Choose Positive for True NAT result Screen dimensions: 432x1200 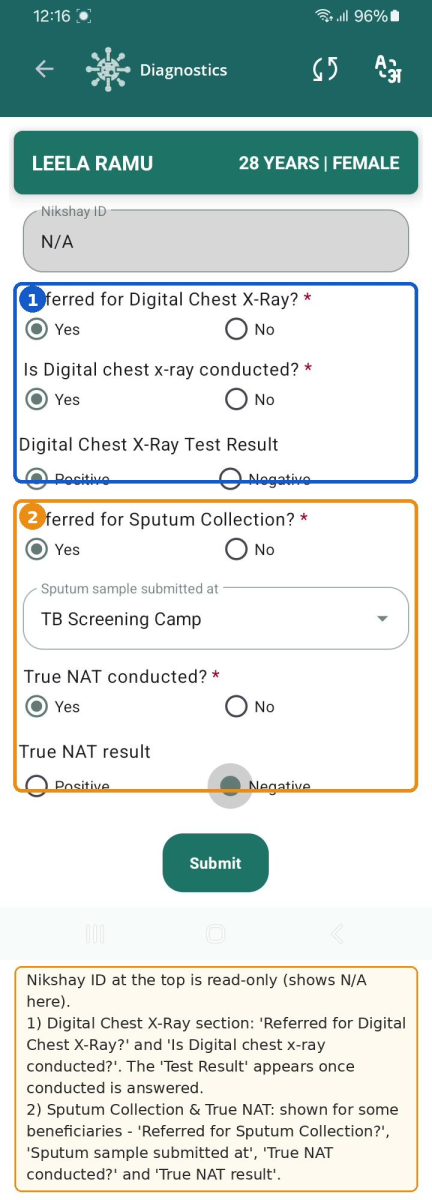coord(36,786)
